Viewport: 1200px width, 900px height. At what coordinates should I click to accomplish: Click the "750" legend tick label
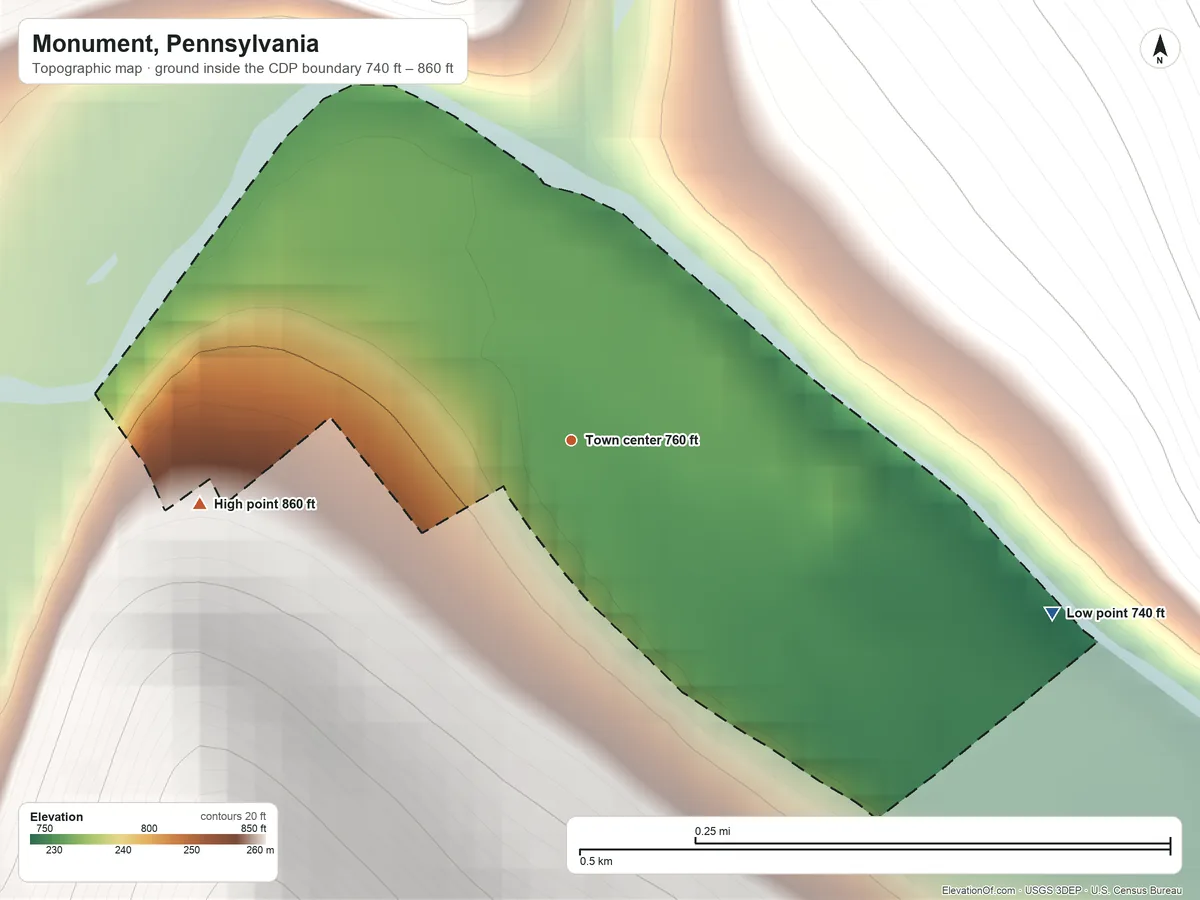click(46, 829)
